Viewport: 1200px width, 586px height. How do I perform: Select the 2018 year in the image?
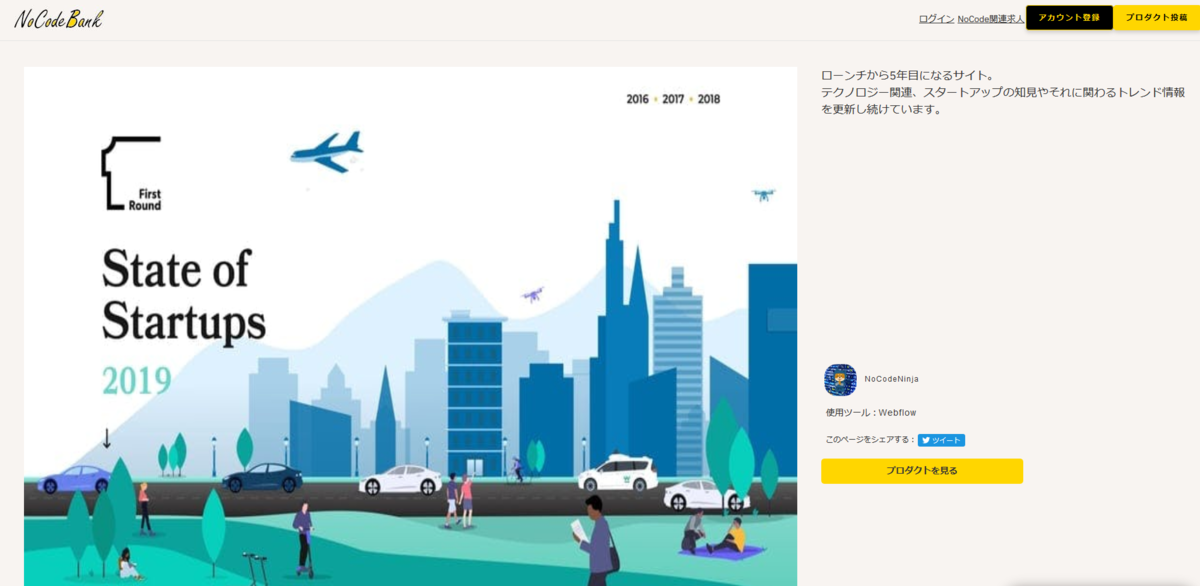(709, 99)
